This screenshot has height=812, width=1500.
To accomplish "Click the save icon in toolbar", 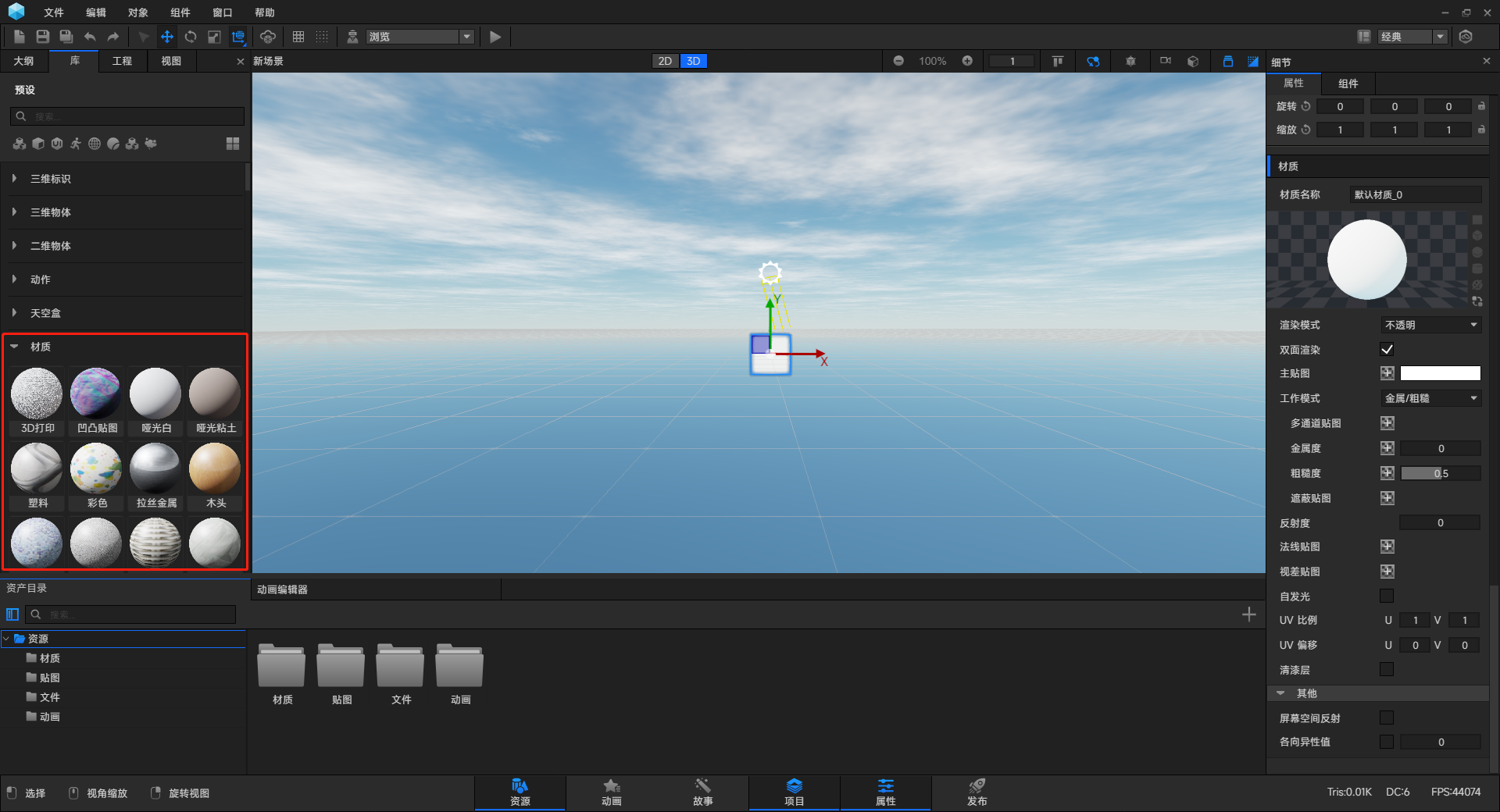I will click(43, 37).
